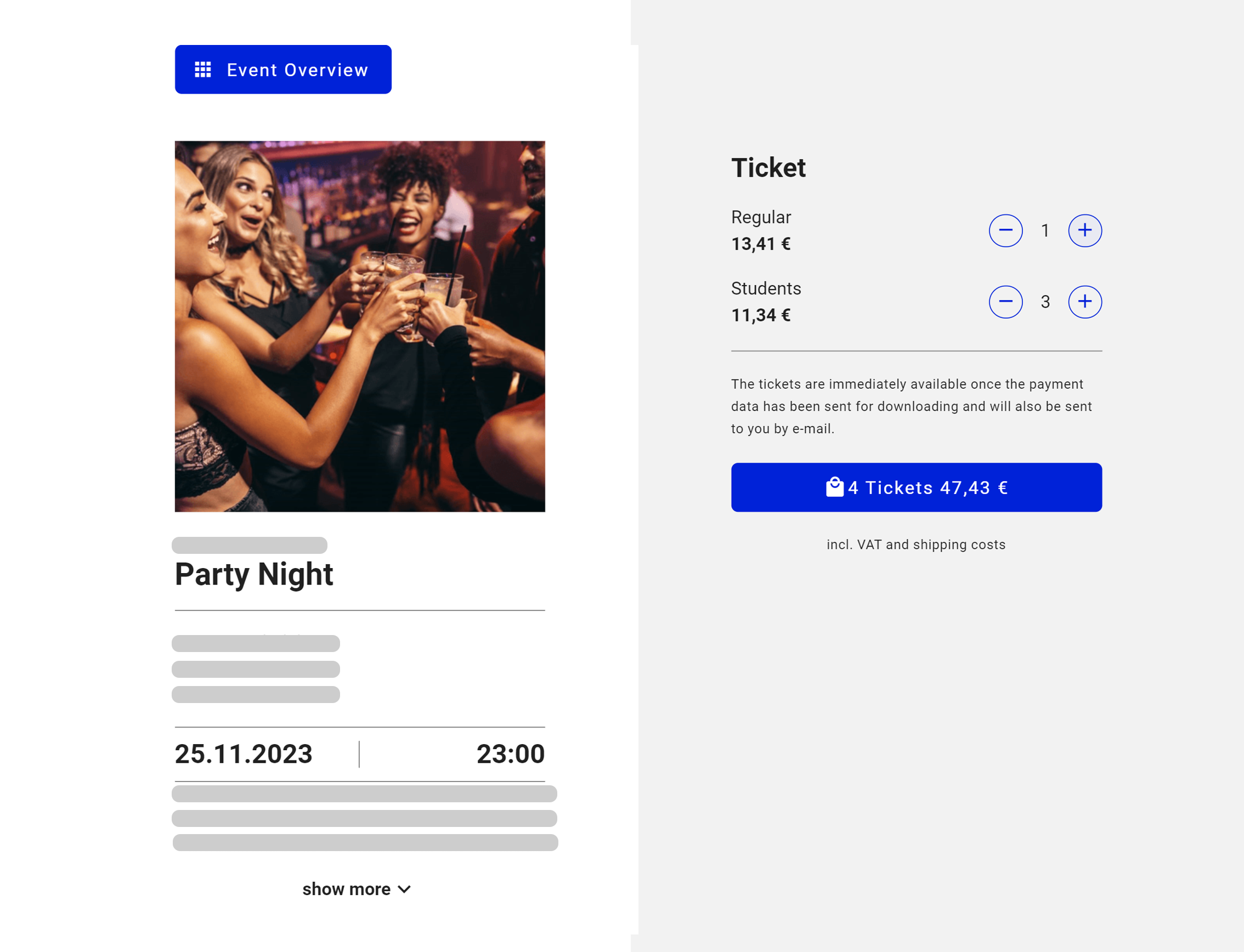Image resolution: width=1244 pixels, height=952 pixels.
Task: Click the "show more" text link
Action: (346, 889)
